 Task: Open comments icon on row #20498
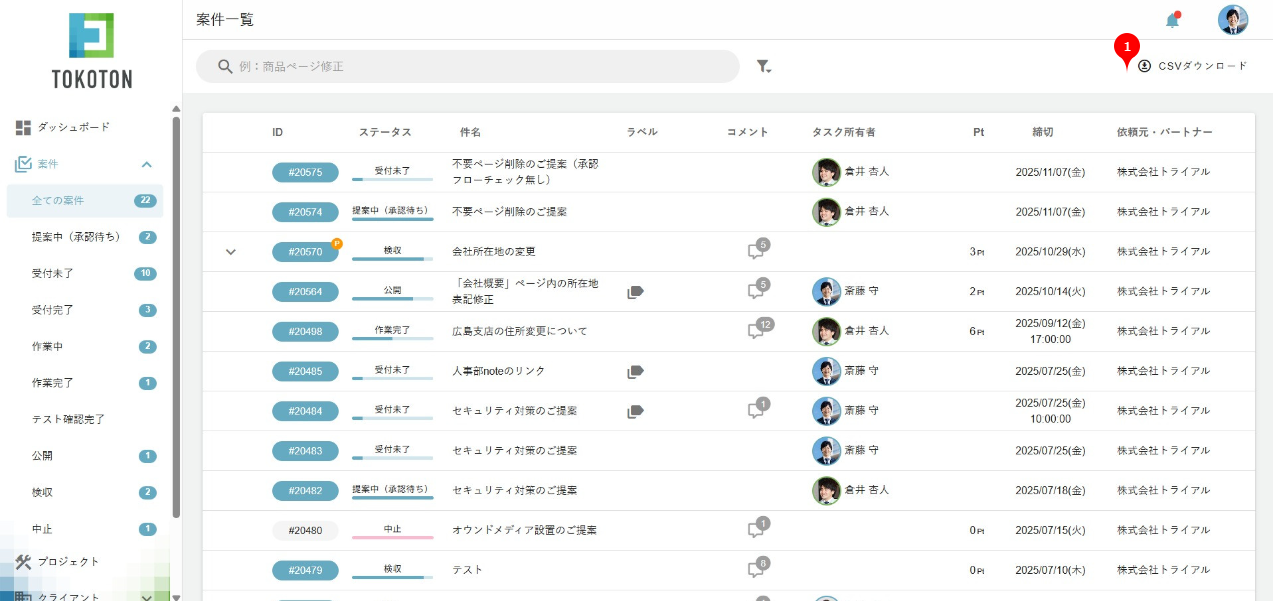tap(756, 331)
